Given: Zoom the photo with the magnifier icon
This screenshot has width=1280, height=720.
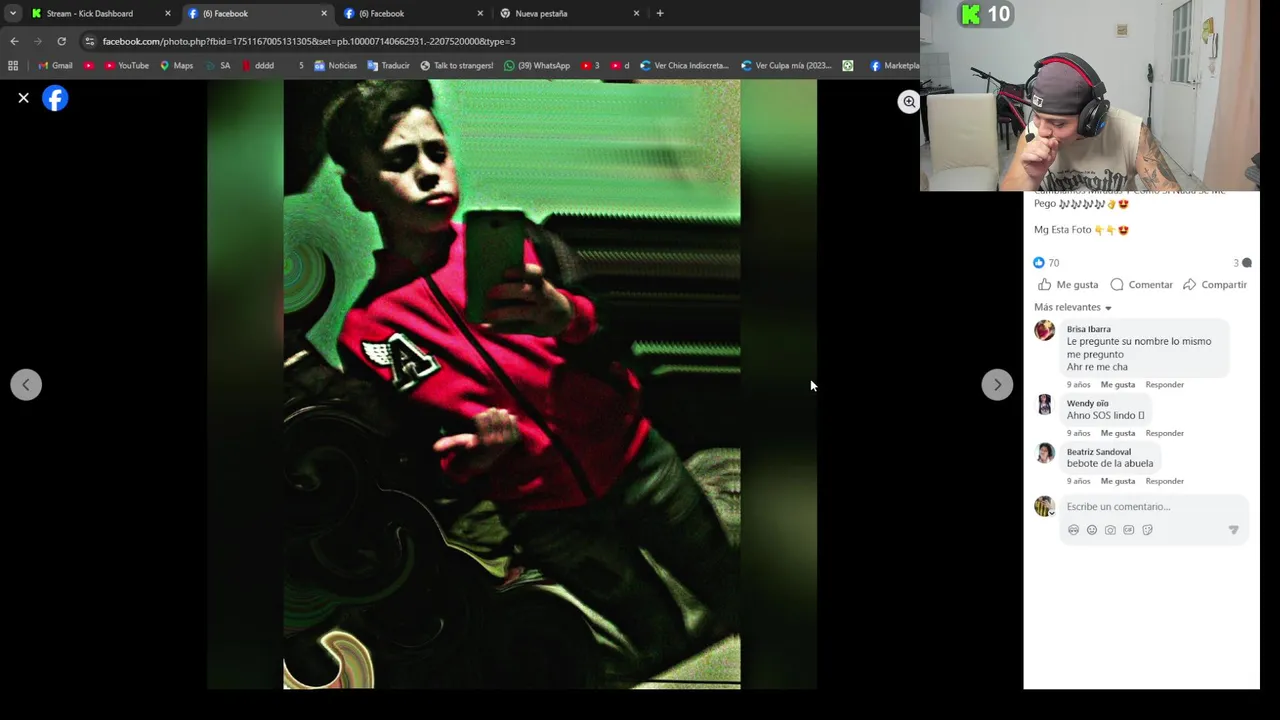Looking at the screenshot, I should [x=908, y=102].
